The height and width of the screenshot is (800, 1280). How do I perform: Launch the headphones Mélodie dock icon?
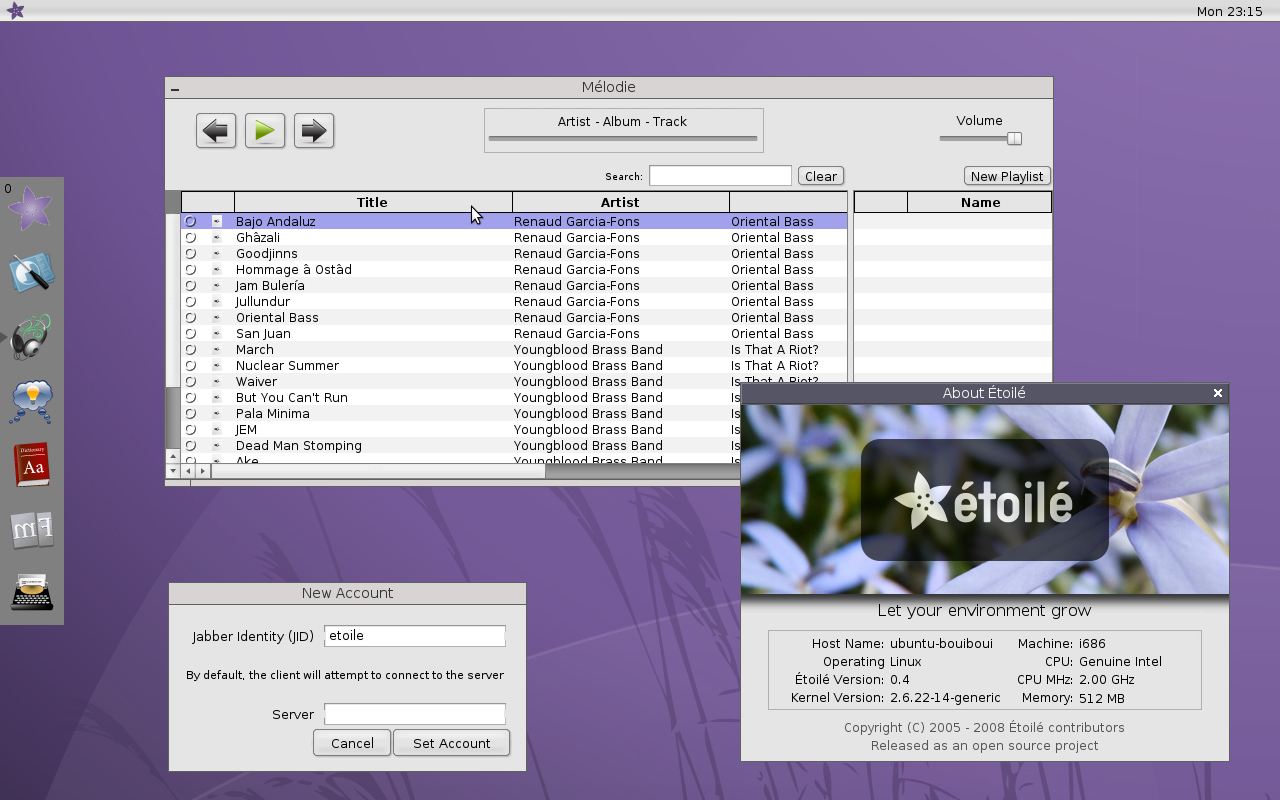tap(31, 337)
